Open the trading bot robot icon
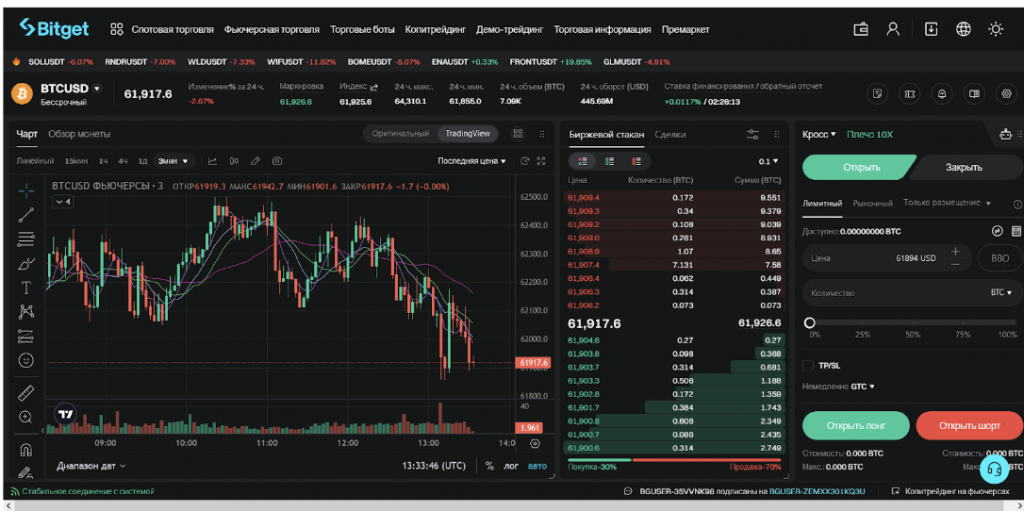This screenshot has width=1024, height=511. (1006, 135)
